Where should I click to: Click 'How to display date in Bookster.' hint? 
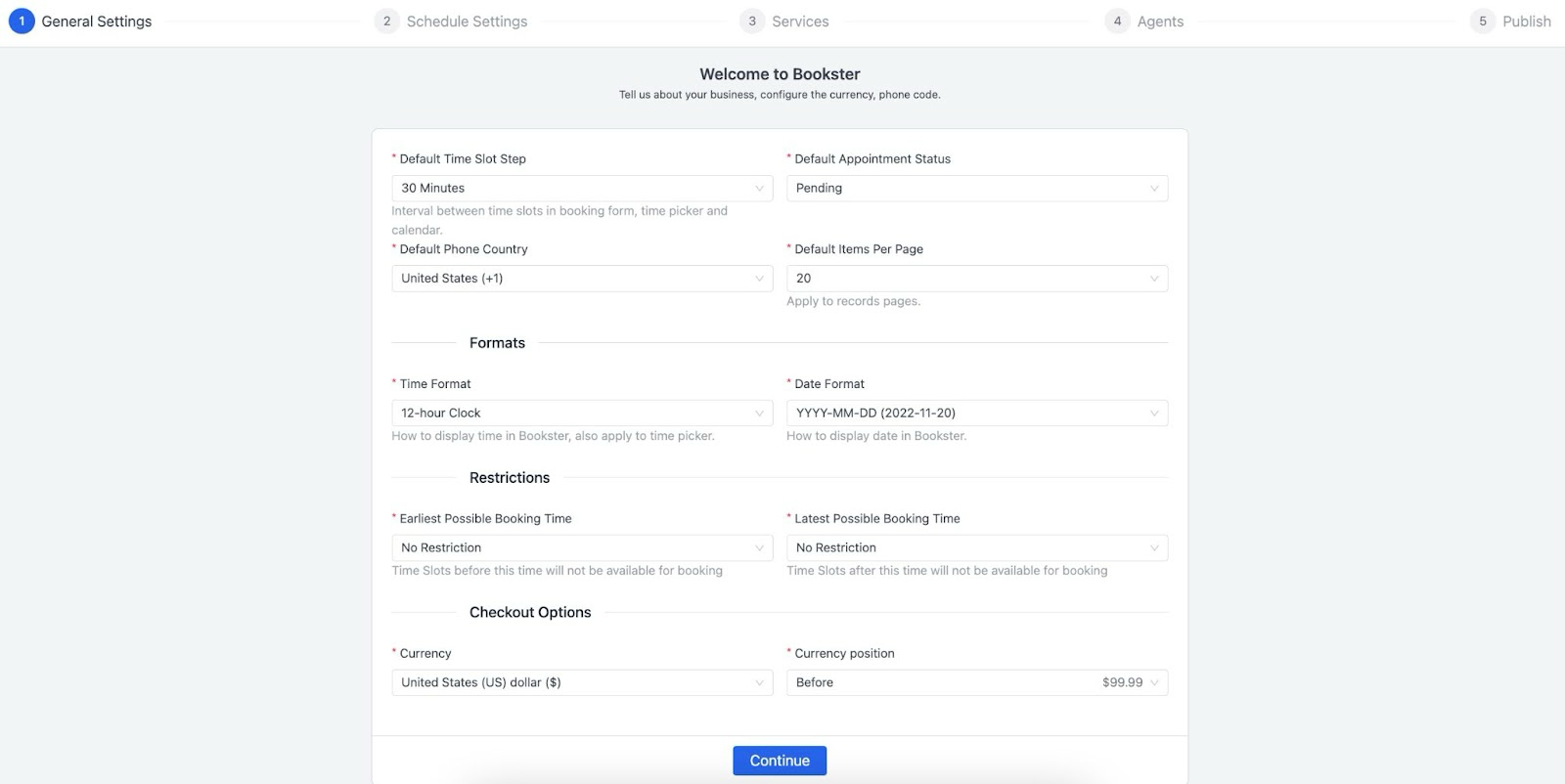coord(876,436)
